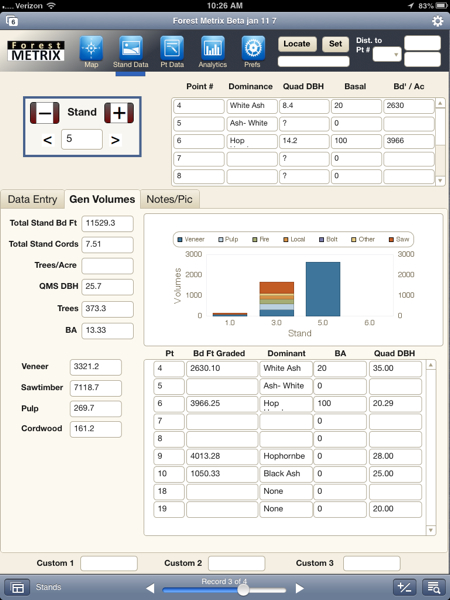Click the BA field 13.33
This screenshot has height=600, width=450.
click(108, 331)
